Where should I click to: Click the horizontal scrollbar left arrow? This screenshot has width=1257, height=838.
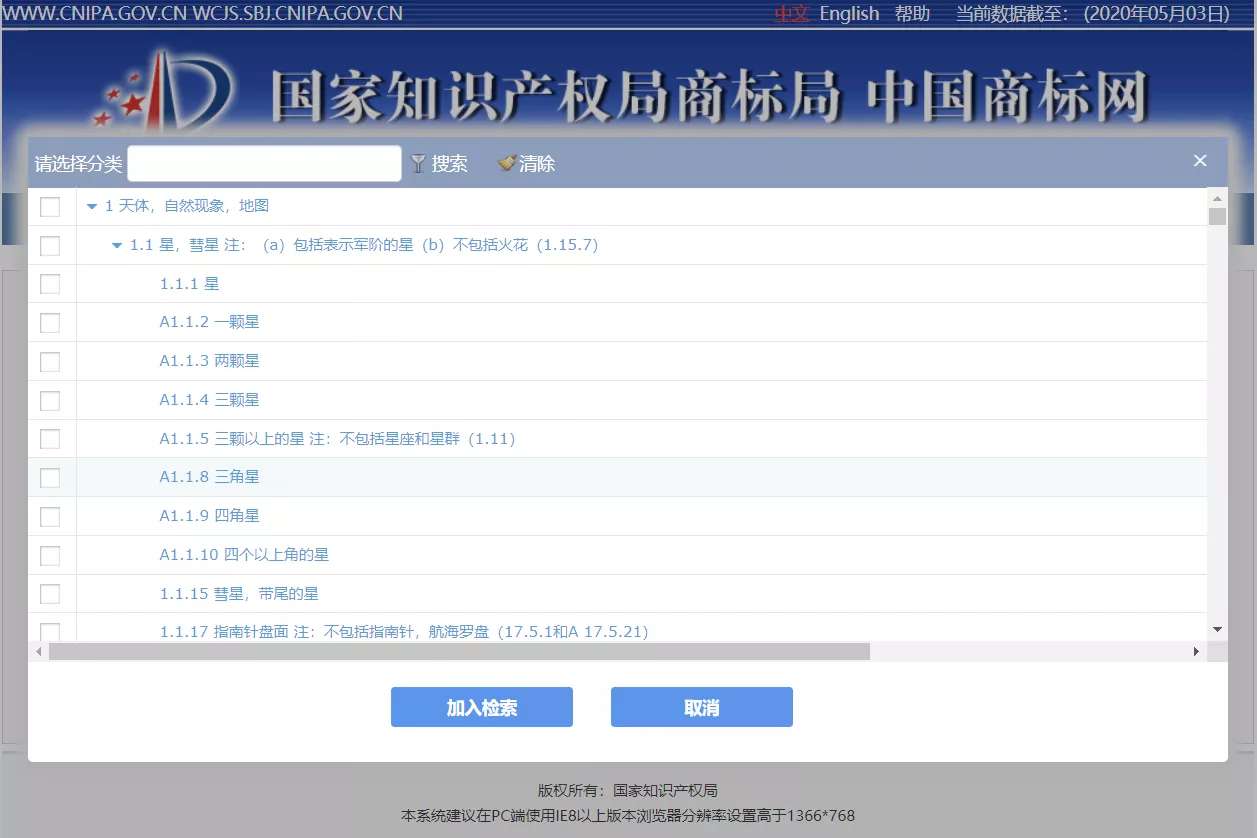tap(39, 652)
